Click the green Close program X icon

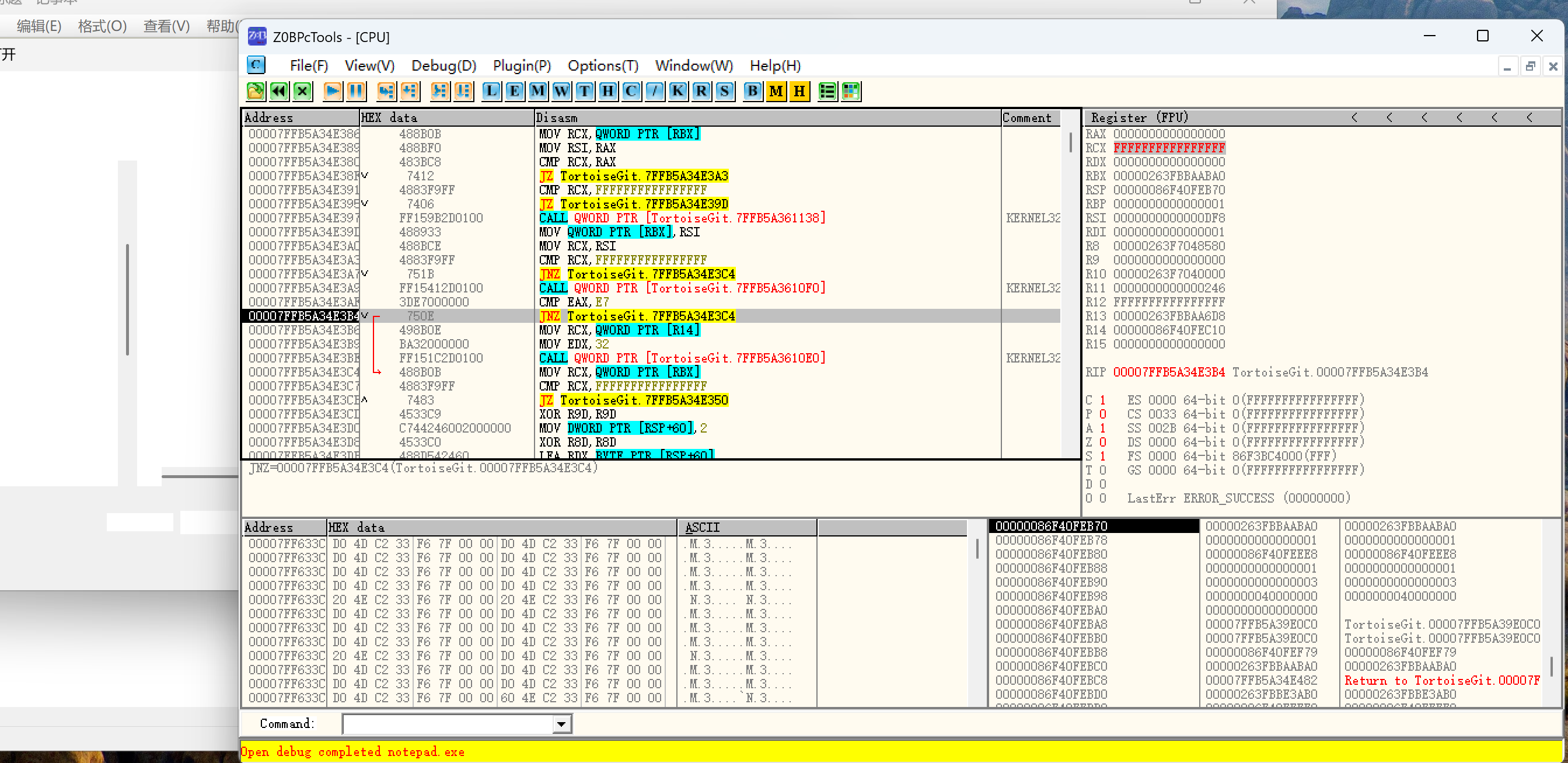(x=302, y=91)
